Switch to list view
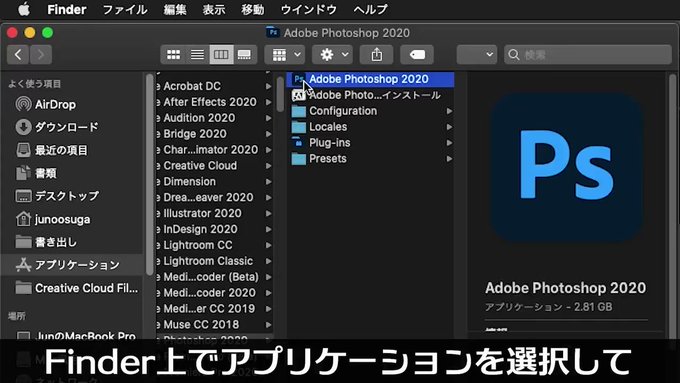This screenshot has height=383, width=680. click(197, 55)
